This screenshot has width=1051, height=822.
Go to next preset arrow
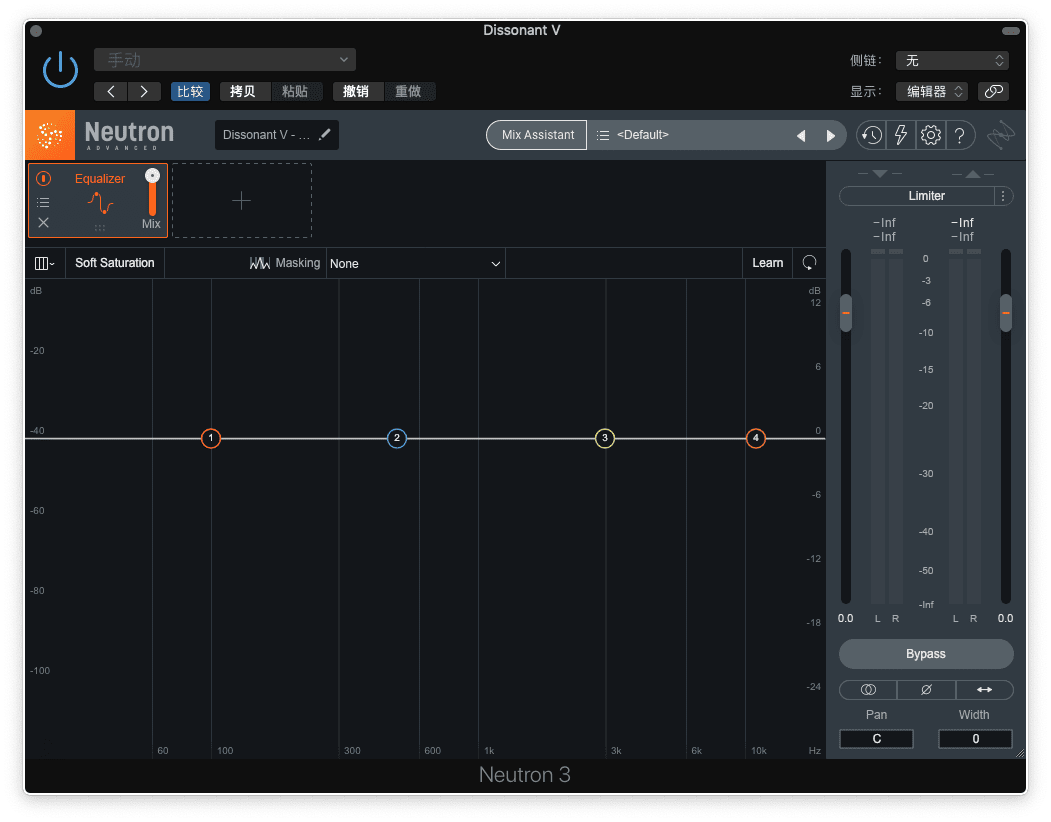tap(143, 91)
